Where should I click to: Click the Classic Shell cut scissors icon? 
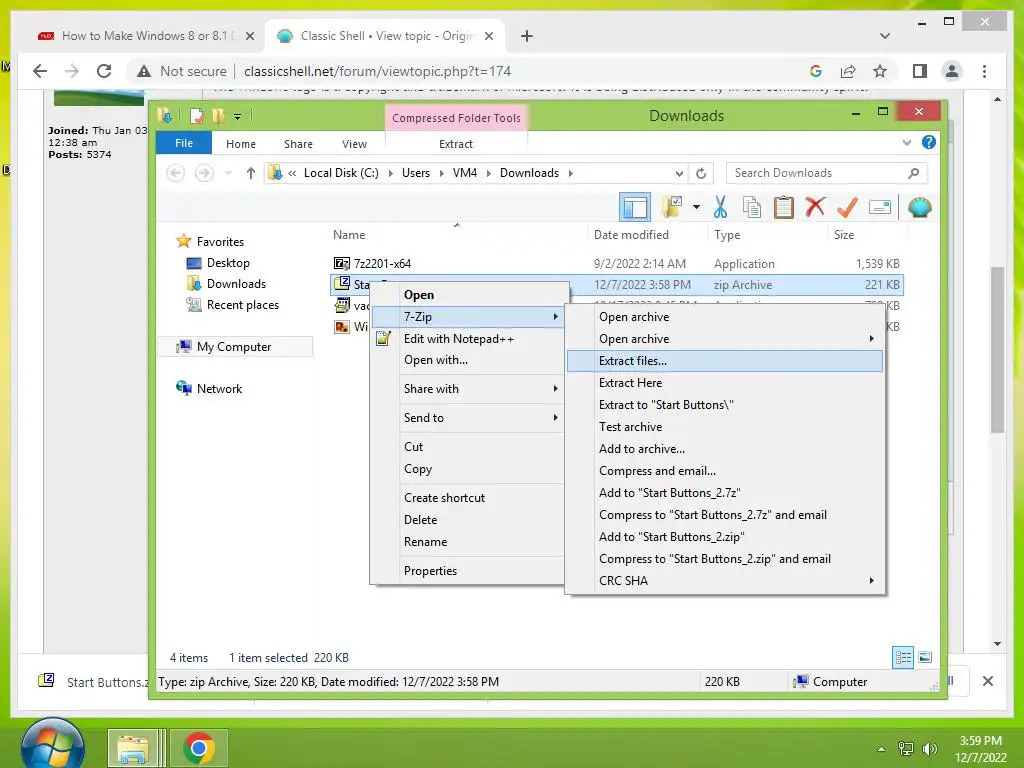(x=720, y=208)
